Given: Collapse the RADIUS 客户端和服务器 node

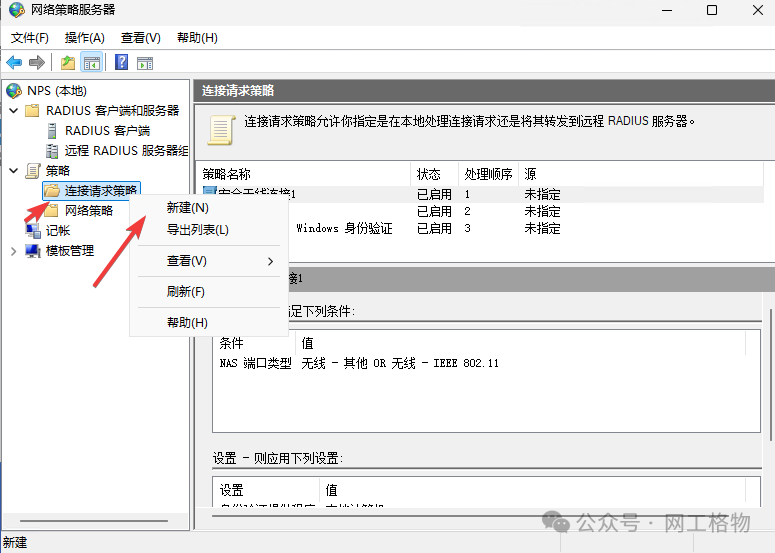Looking at the screenshot, I should pos(14,110).
